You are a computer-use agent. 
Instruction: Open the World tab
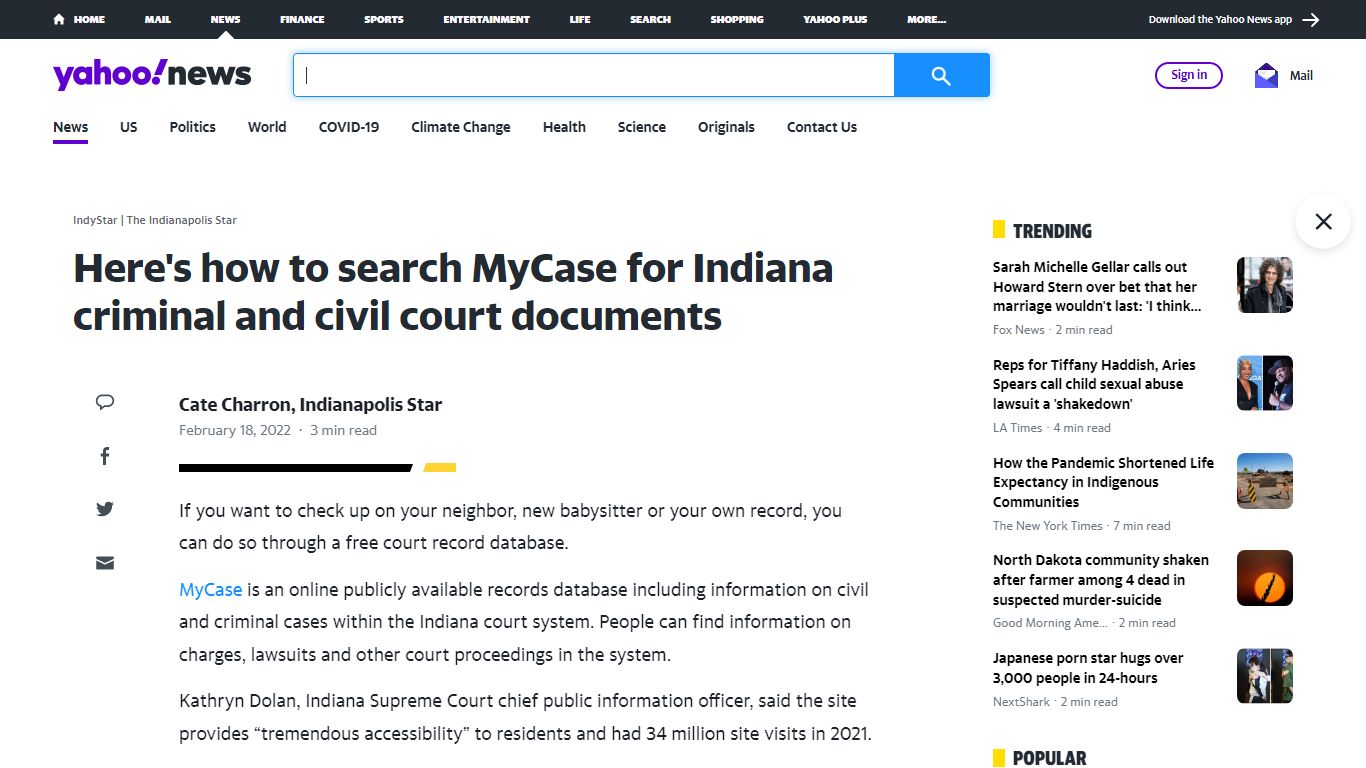click(267, 127)
